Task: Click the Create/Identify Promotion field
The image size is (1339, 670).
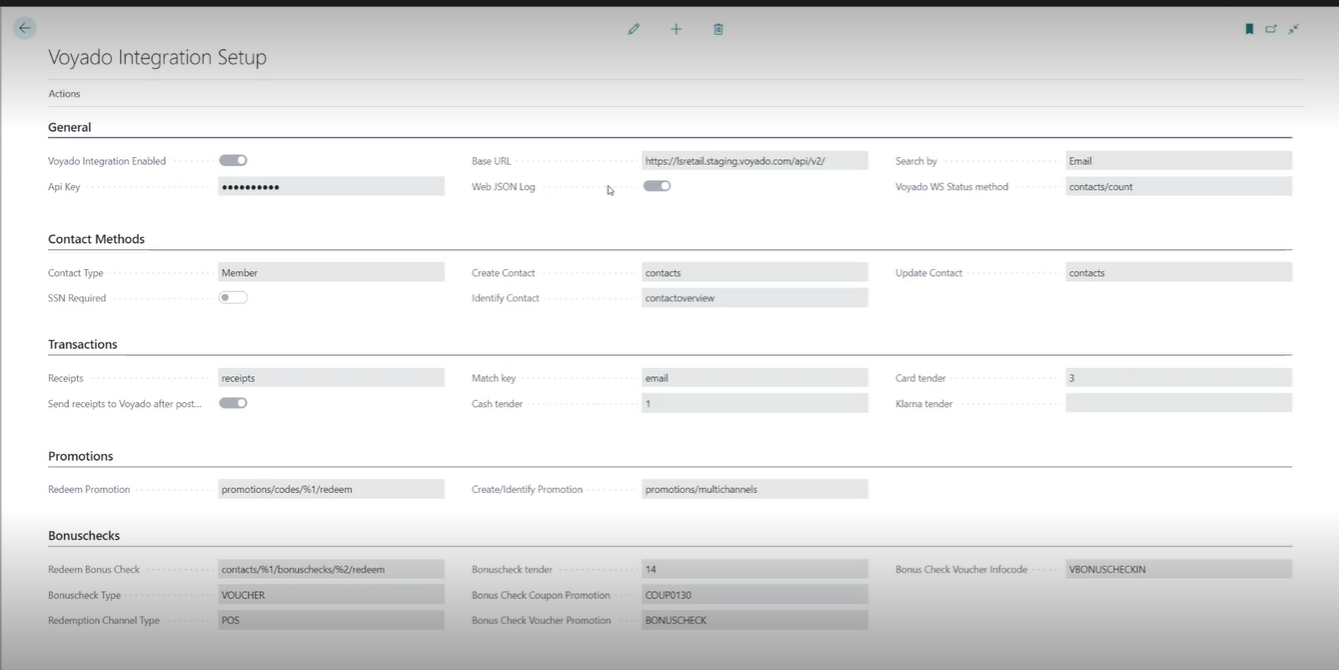Action: click(x=755, y=490)
